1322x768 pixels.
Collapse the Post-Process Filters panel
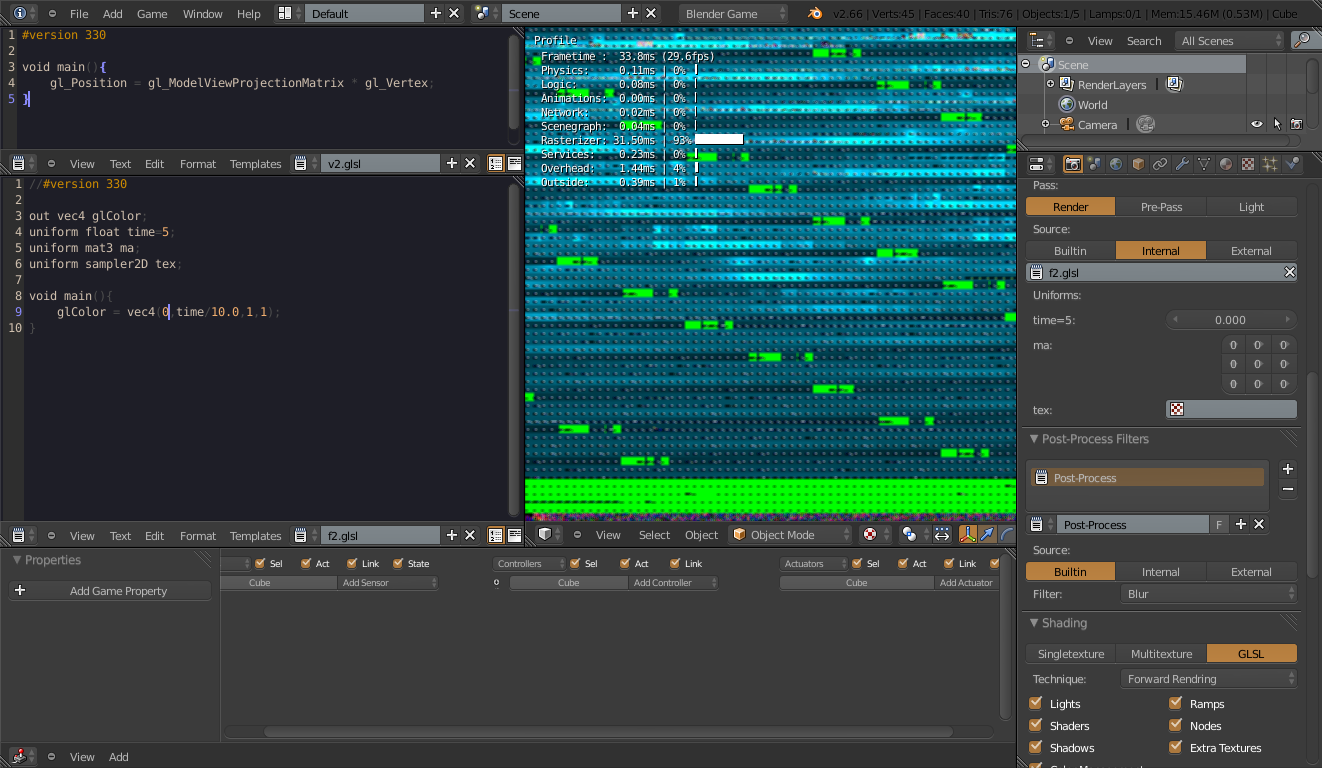pyautogui.click(x=1035, y=439)
